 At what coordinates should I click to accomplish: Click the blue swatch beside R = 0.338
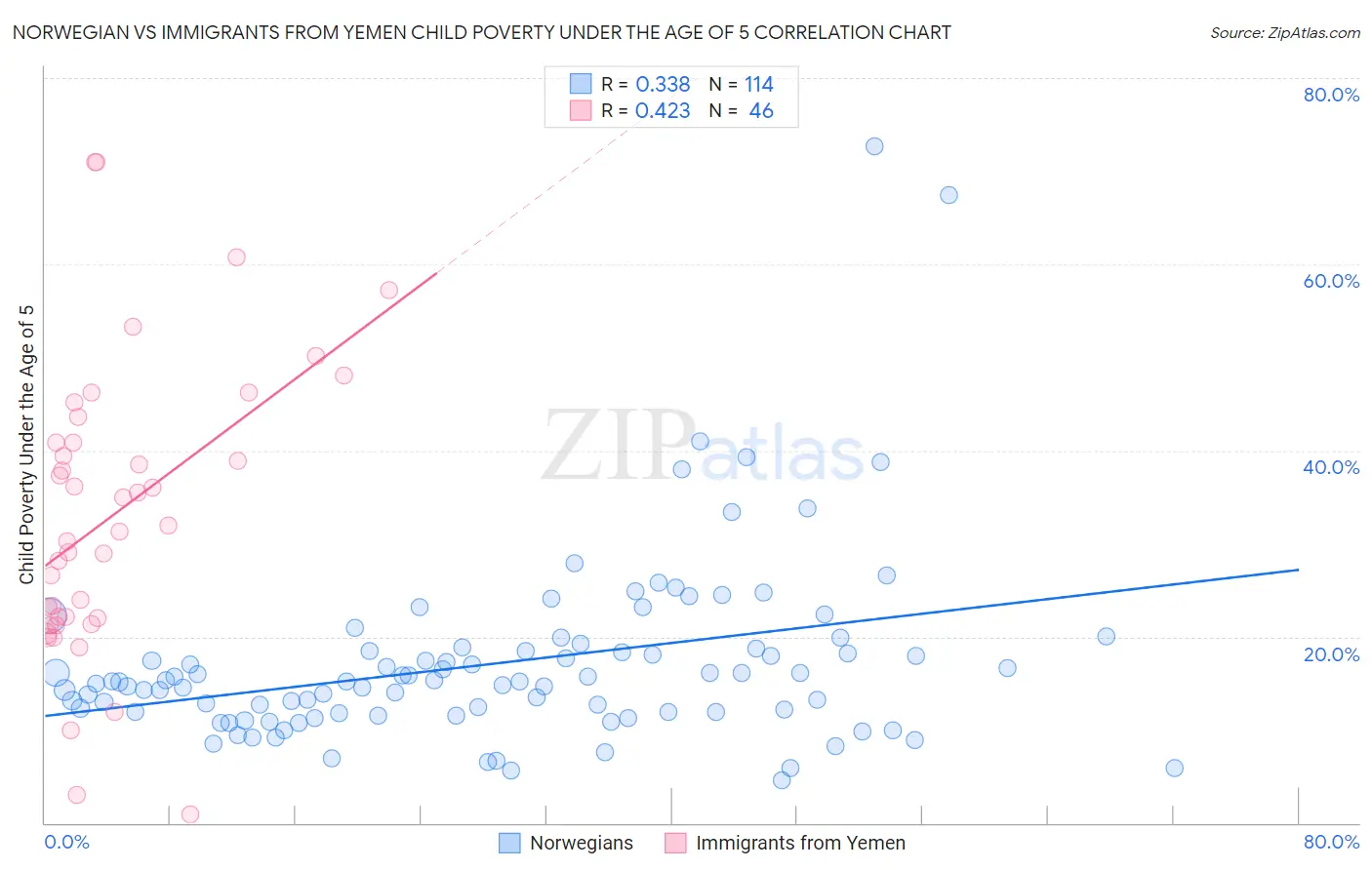coord(581,84)
